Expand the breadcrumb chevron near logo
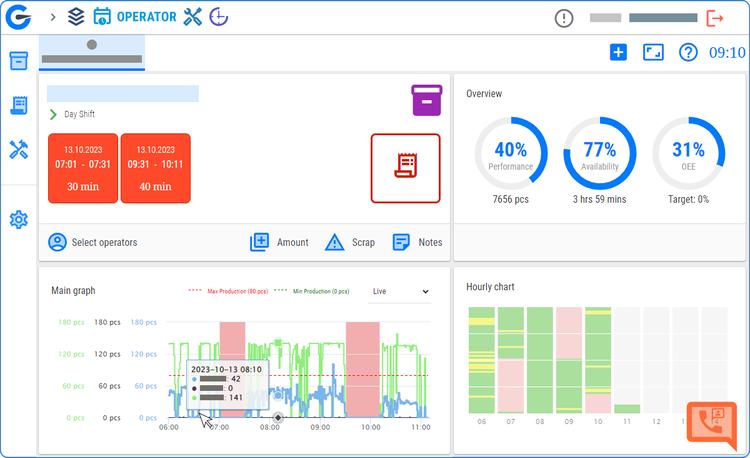 [52, 17]
